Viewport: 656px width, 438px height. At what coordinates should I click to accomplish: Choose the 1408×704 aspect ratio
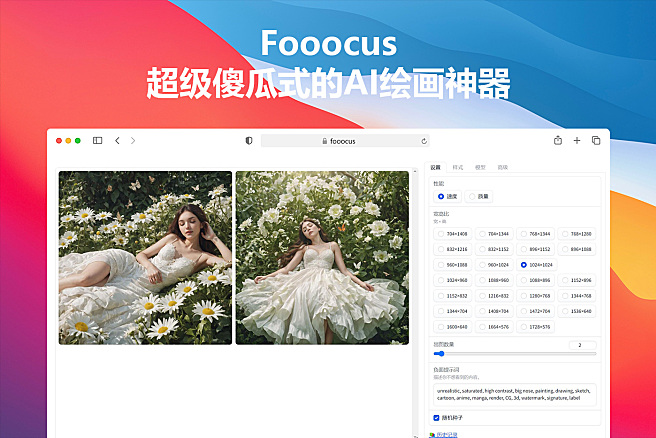[x=494, y=311]
